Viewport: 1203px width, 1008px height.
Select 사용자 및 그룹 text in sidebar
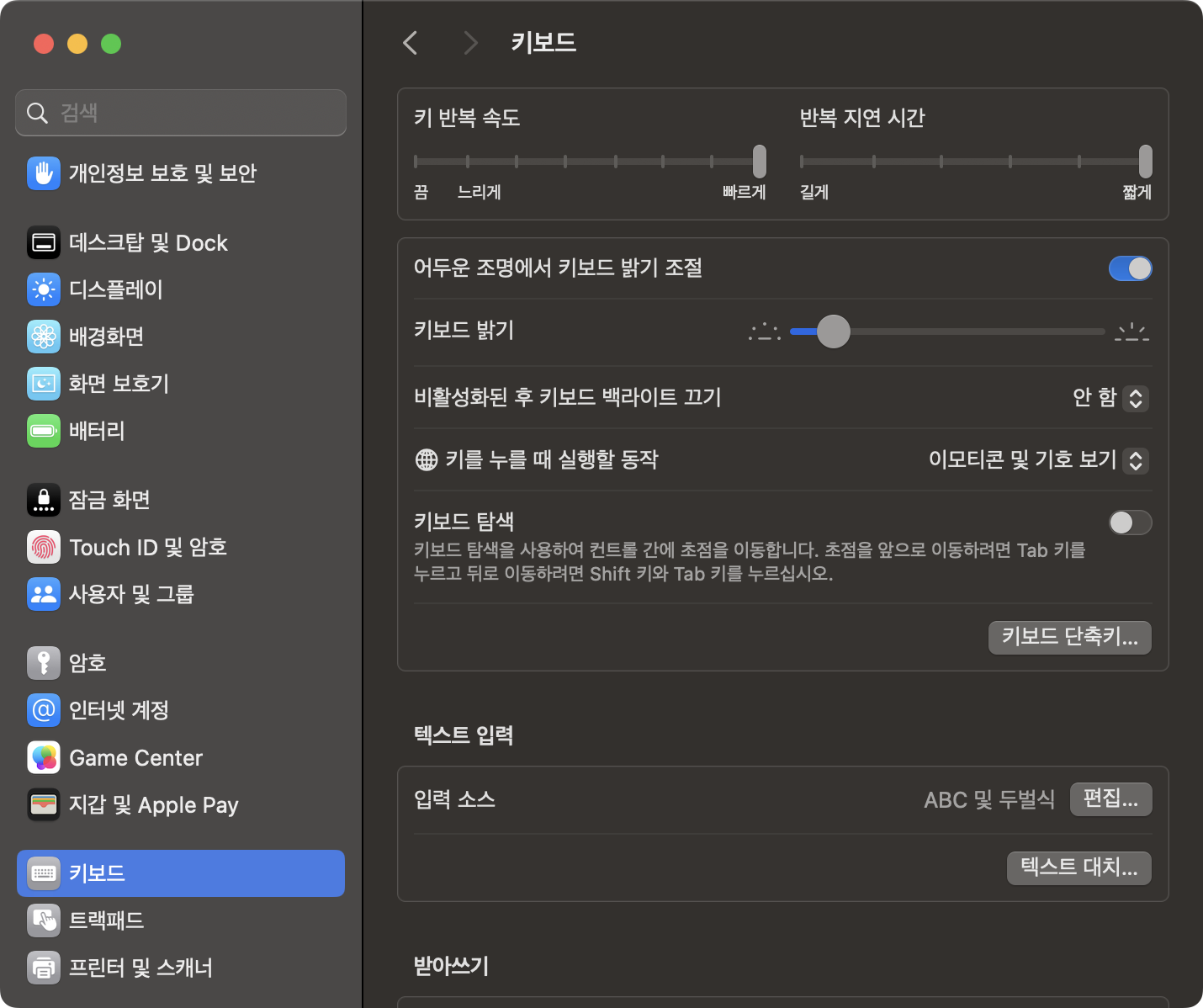(131, 594)
